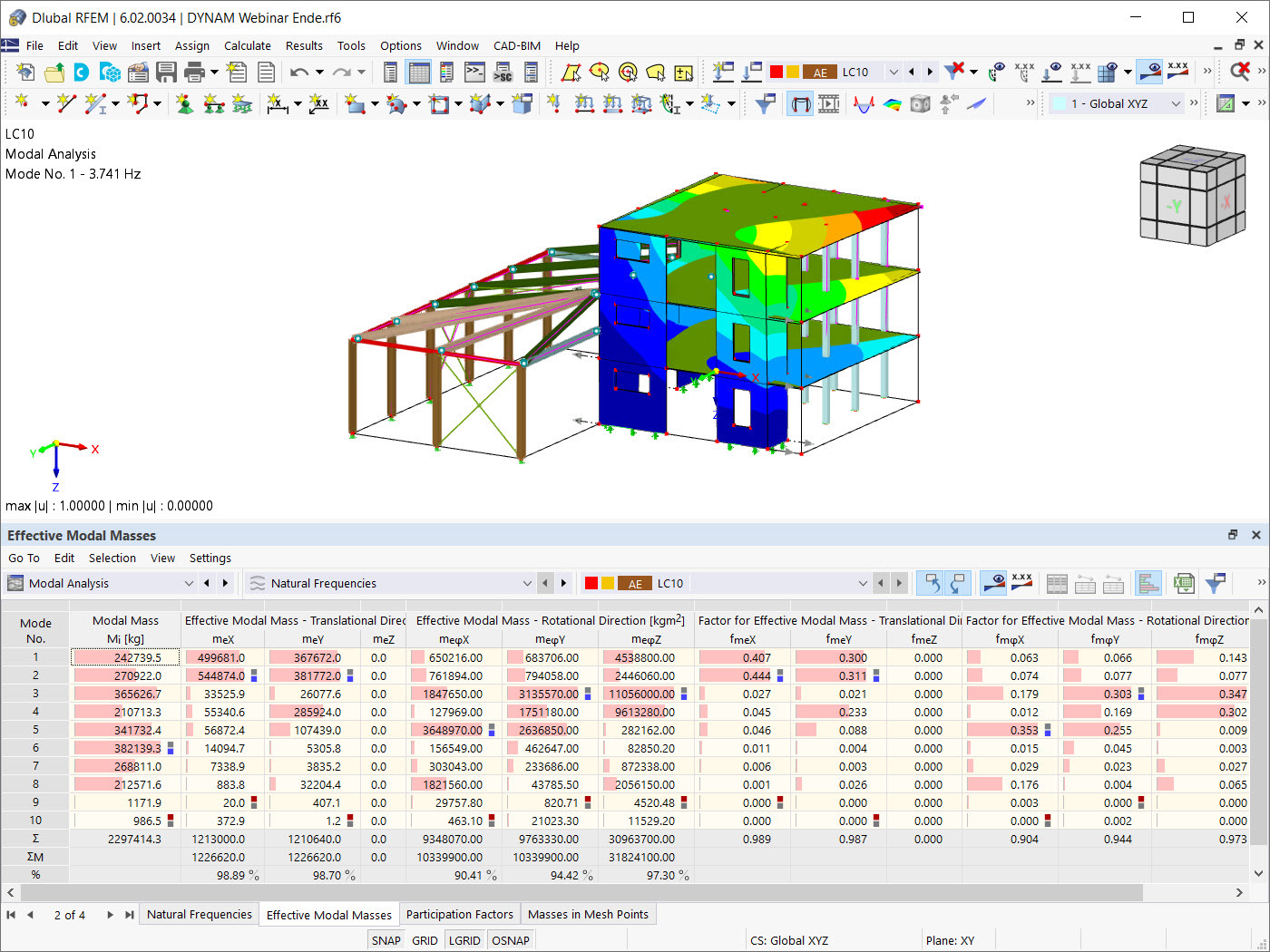Switch to the Masses in Mesh Points tab
Image resolution: width=1270 pixels, height=952 pixels.
pos(588,915)
